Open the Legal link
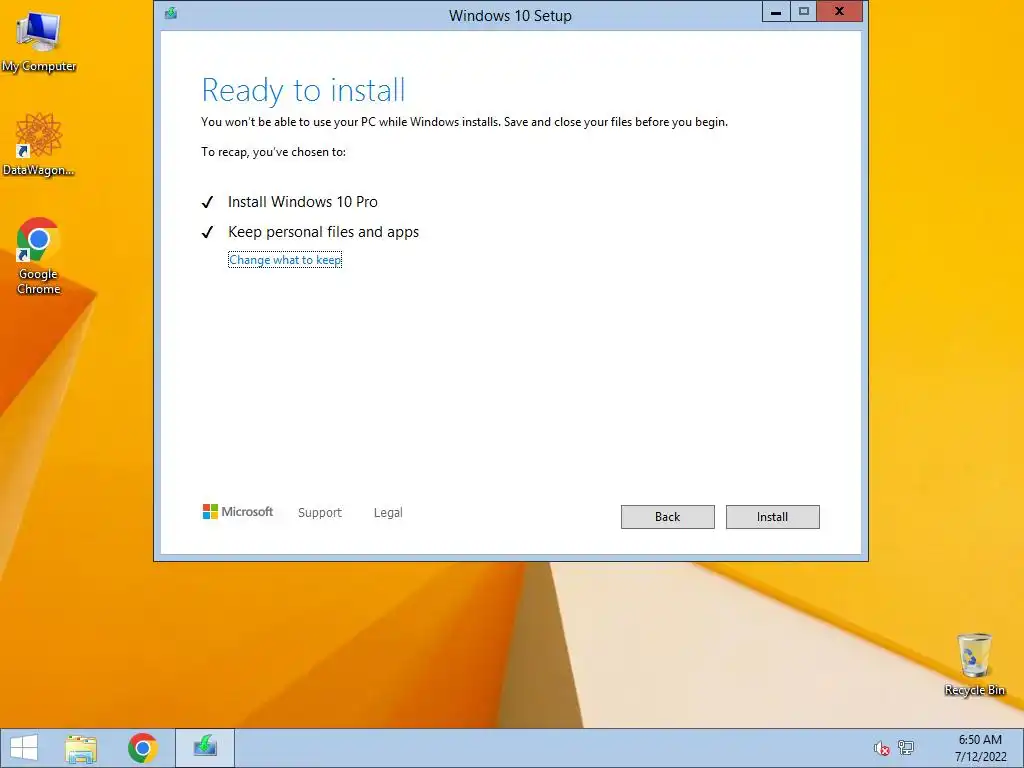 click(388, 513)
